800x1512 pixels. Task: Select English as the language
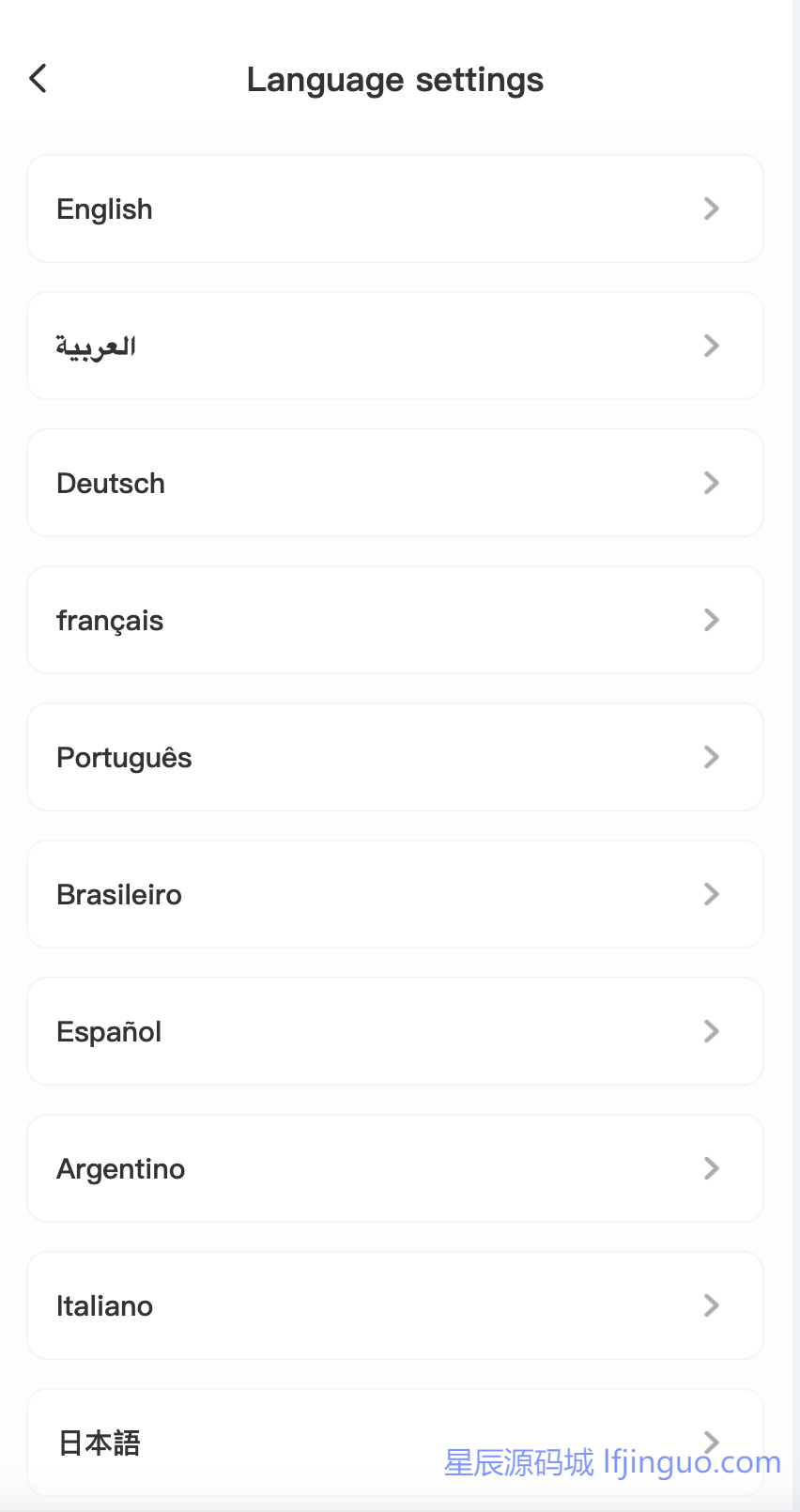coord(104,208)
